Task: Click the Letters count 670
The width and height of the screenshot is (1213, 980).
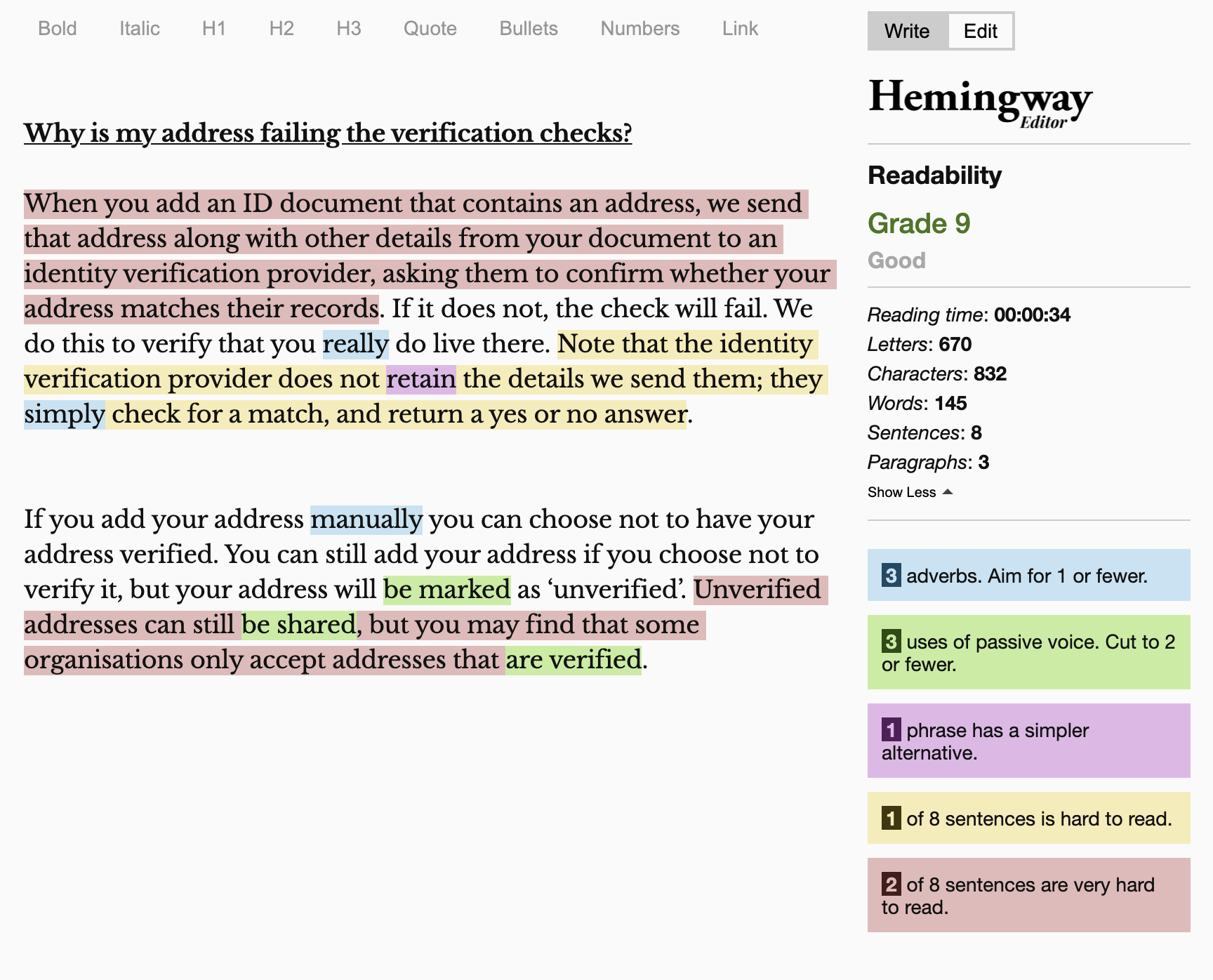Action: [955, 344]
